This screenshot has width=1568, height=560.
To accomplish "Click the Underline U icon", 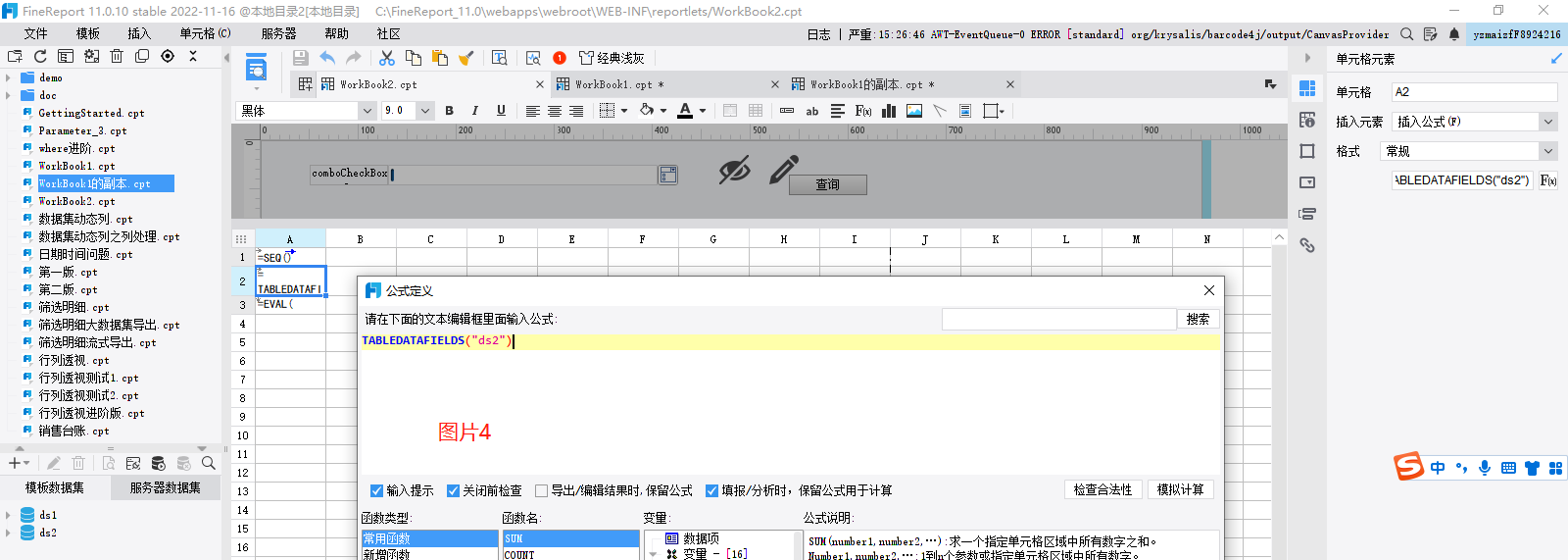I will [501, 111].
